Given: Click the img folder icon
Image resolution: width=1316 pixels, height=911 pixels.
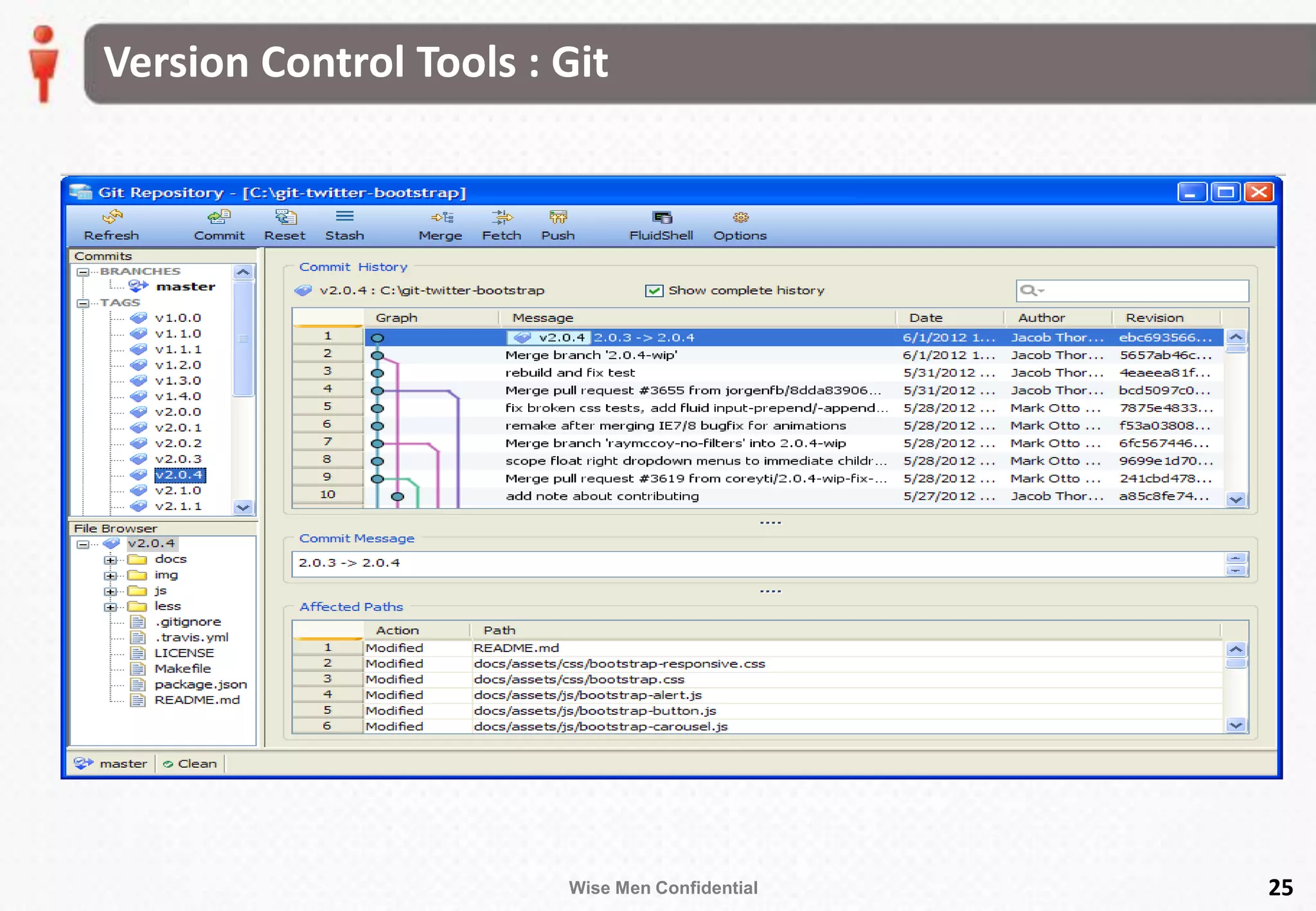Looking at the screenshot, I should pos(137,575).
